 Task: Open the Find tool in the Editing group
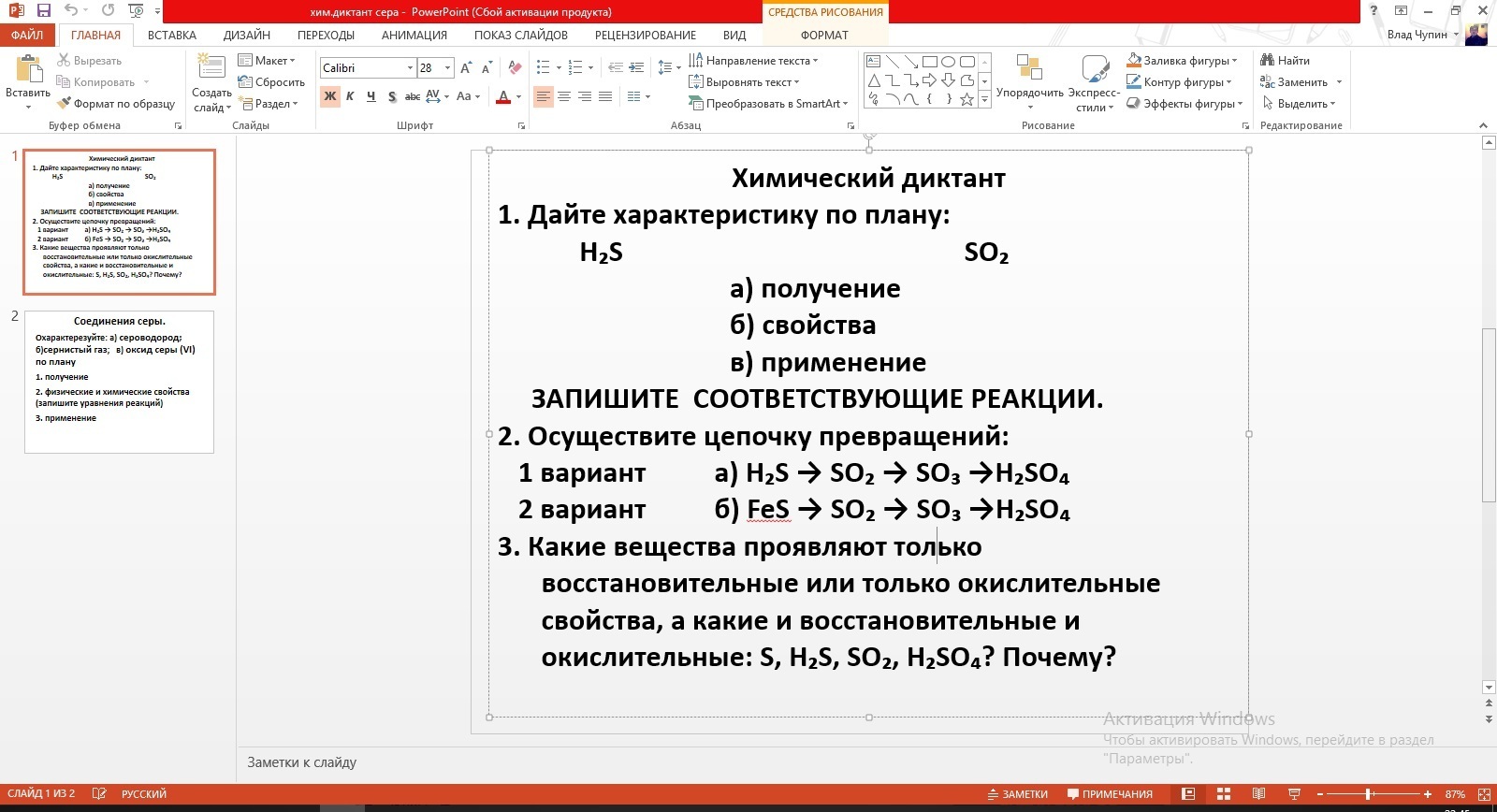1286,61
